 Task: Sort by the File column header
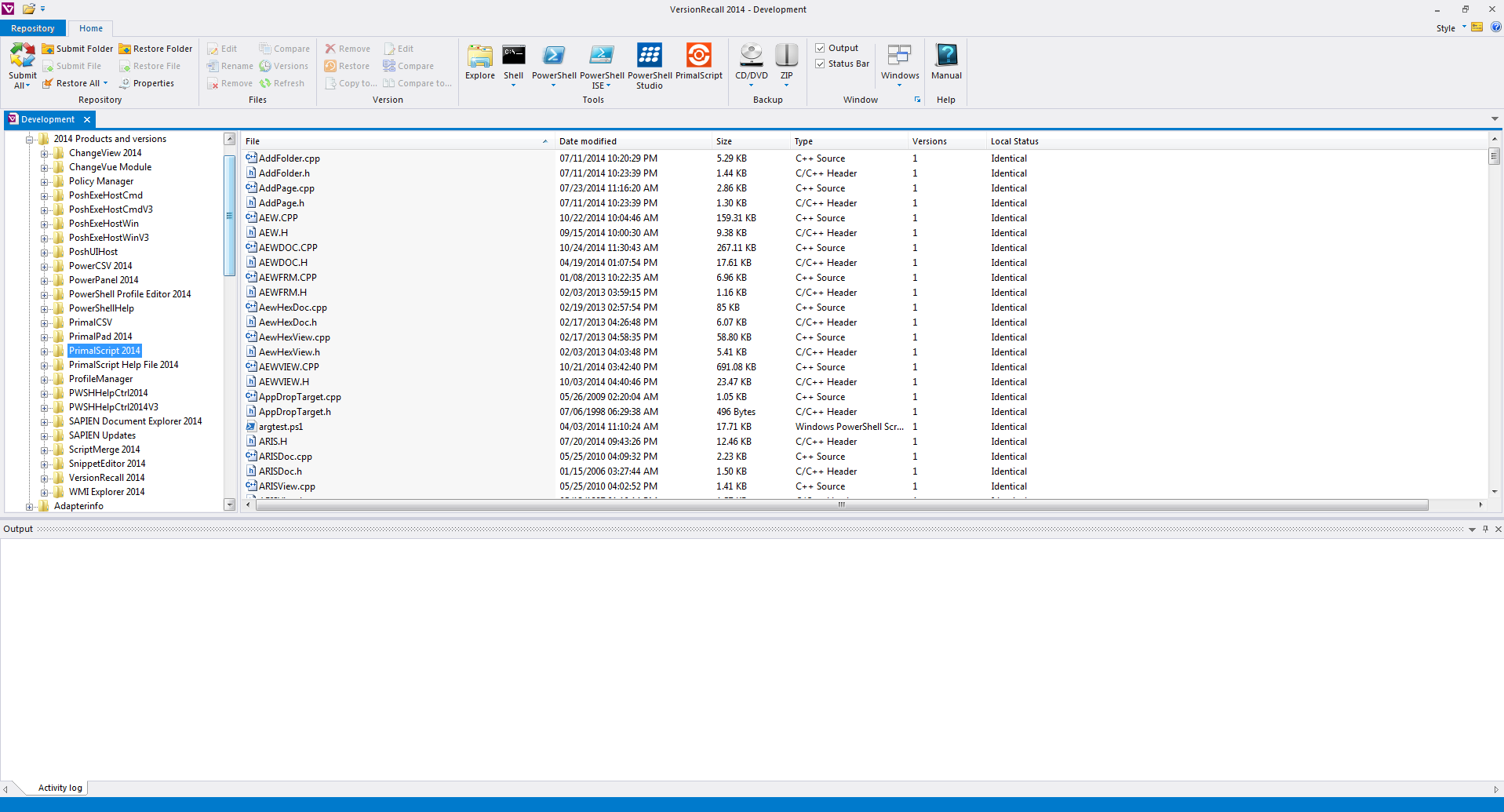click(x=398, y=141)
